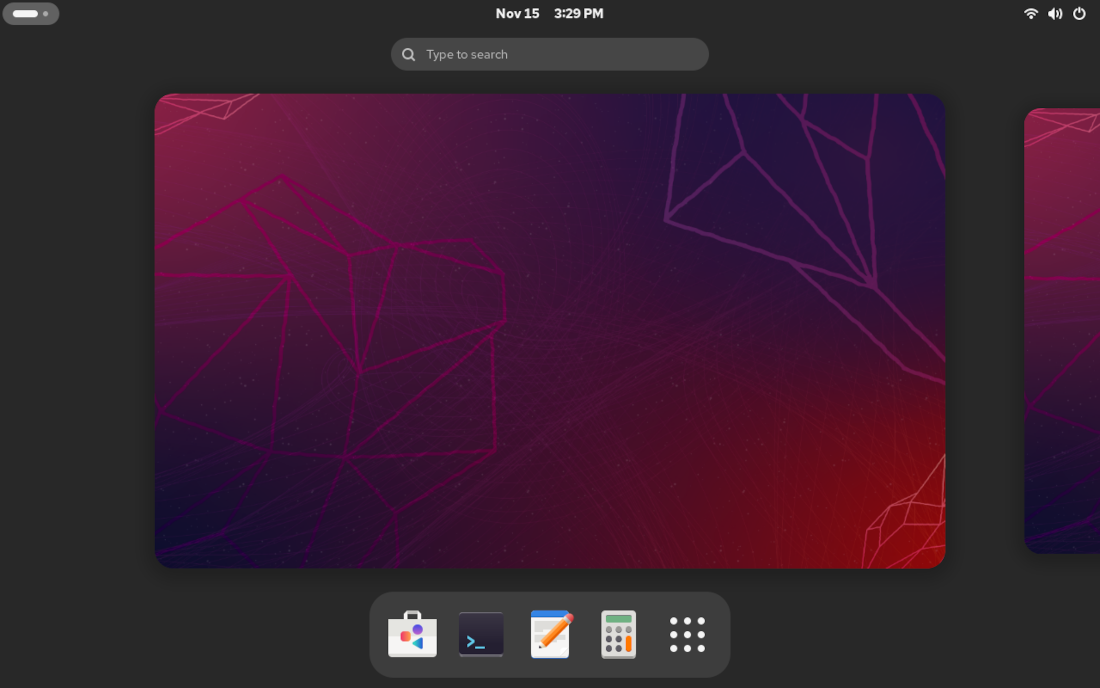Open the Show Applications grid
This screenshot has height=688, width=1100.
tap(688, 634)
